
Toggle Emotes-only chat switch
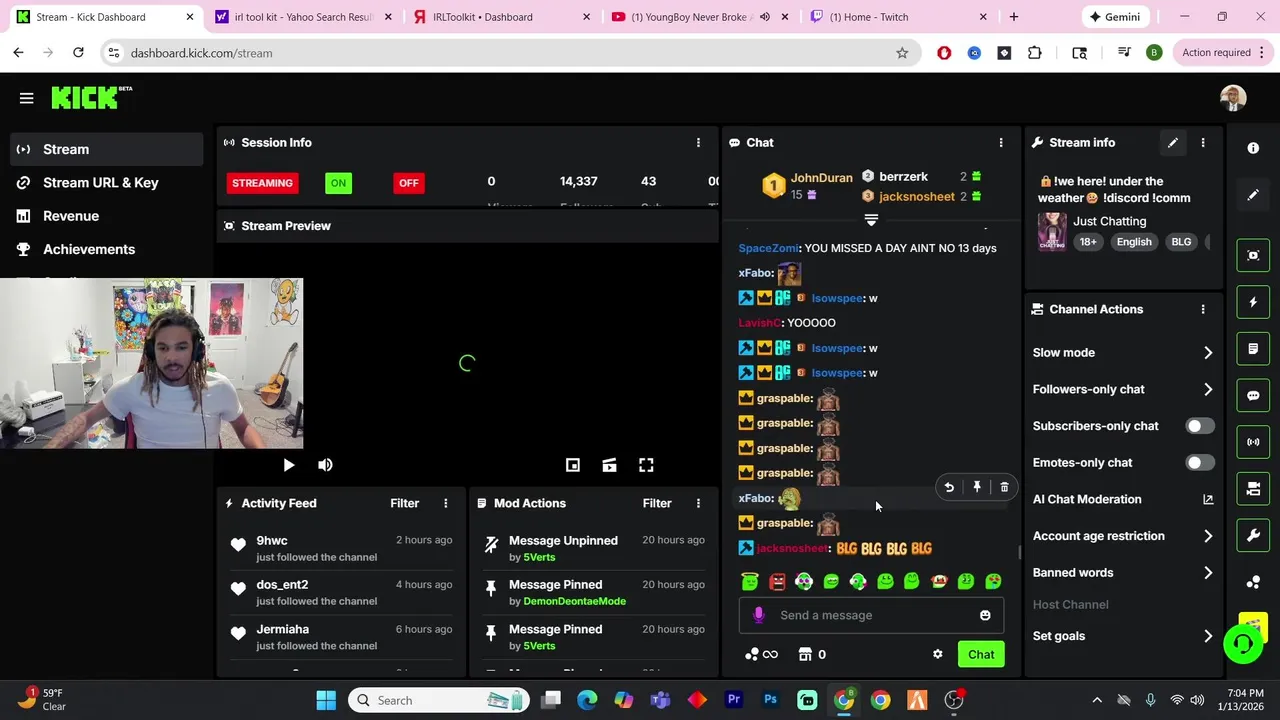[x=1199, y=463]
